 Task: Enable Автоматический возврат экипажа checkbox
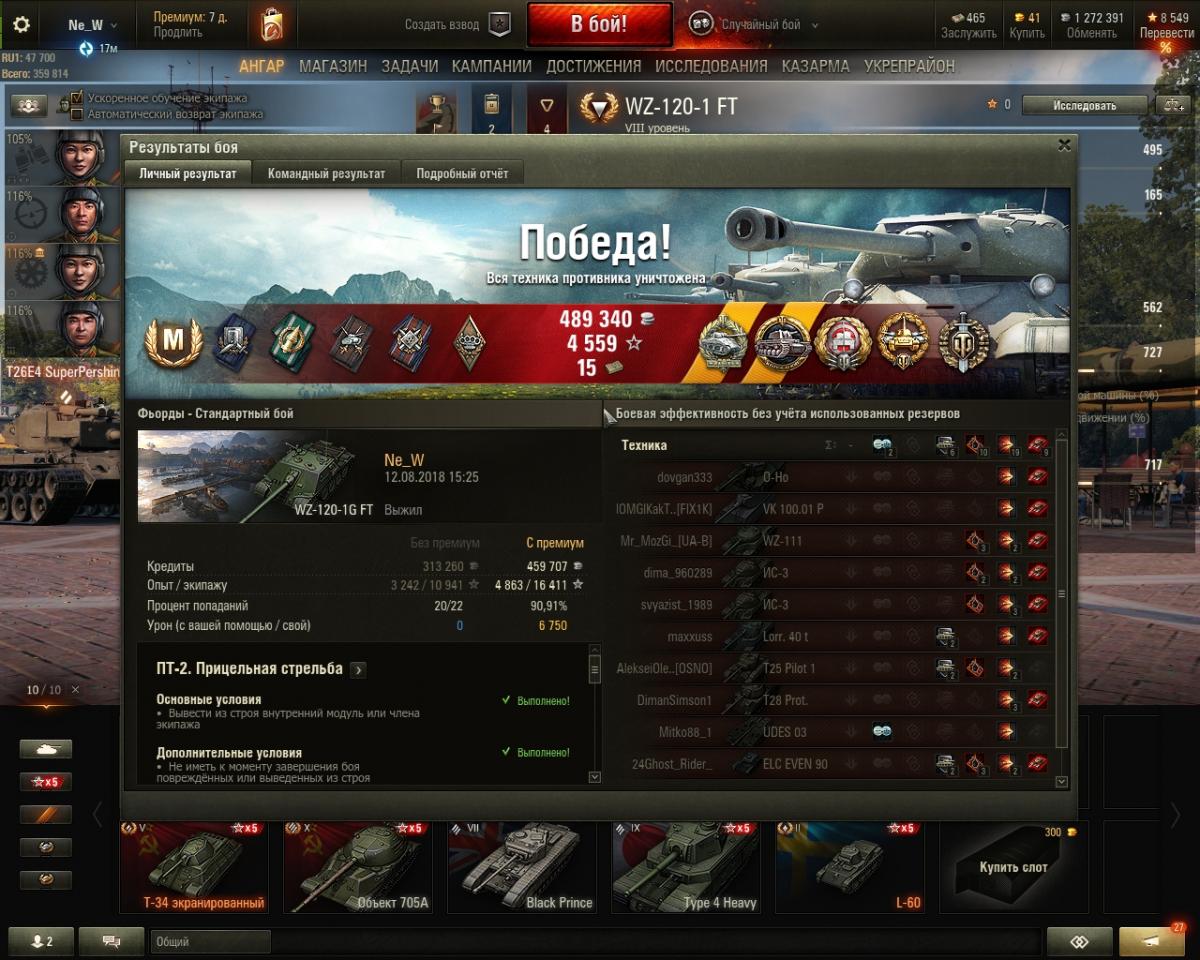pos(77,114)
